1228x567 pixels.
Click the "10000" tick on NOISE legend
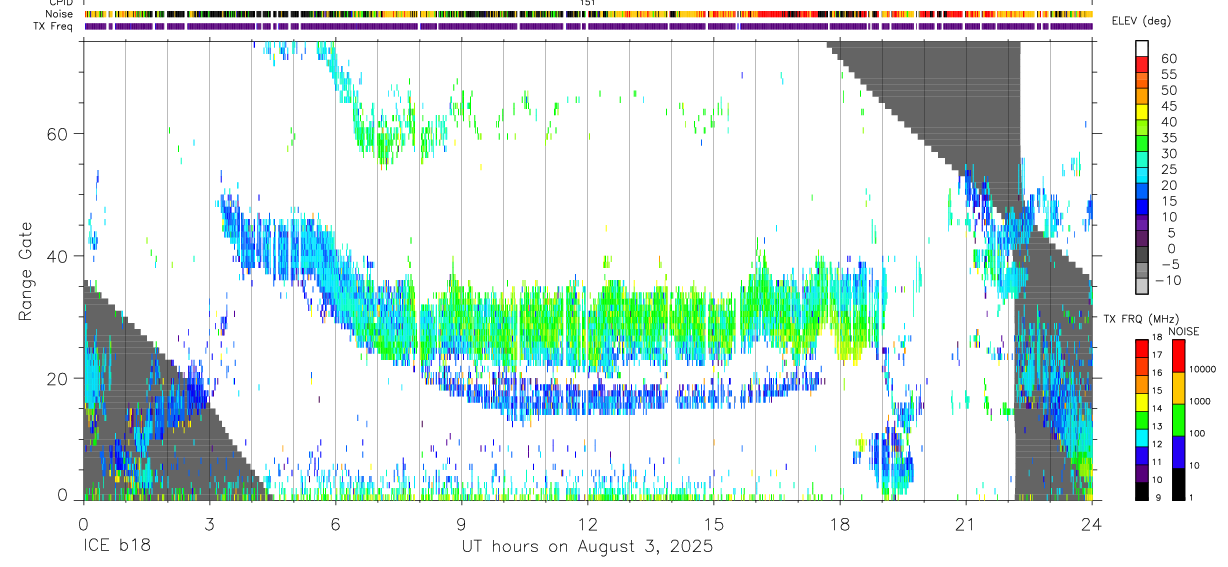pos(1203,369)
